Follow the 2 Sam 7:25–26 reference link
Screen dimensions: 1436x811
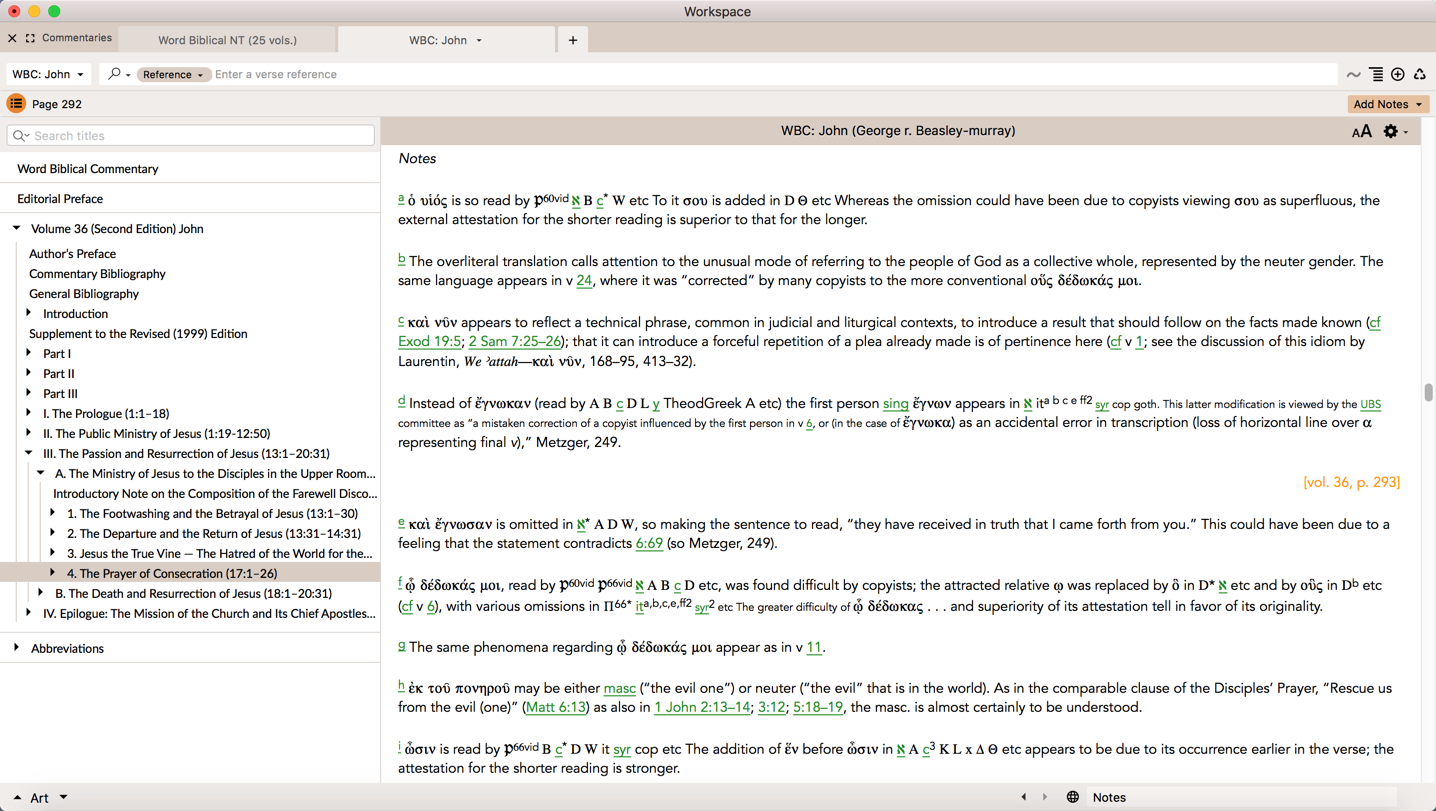pos(515,342)
